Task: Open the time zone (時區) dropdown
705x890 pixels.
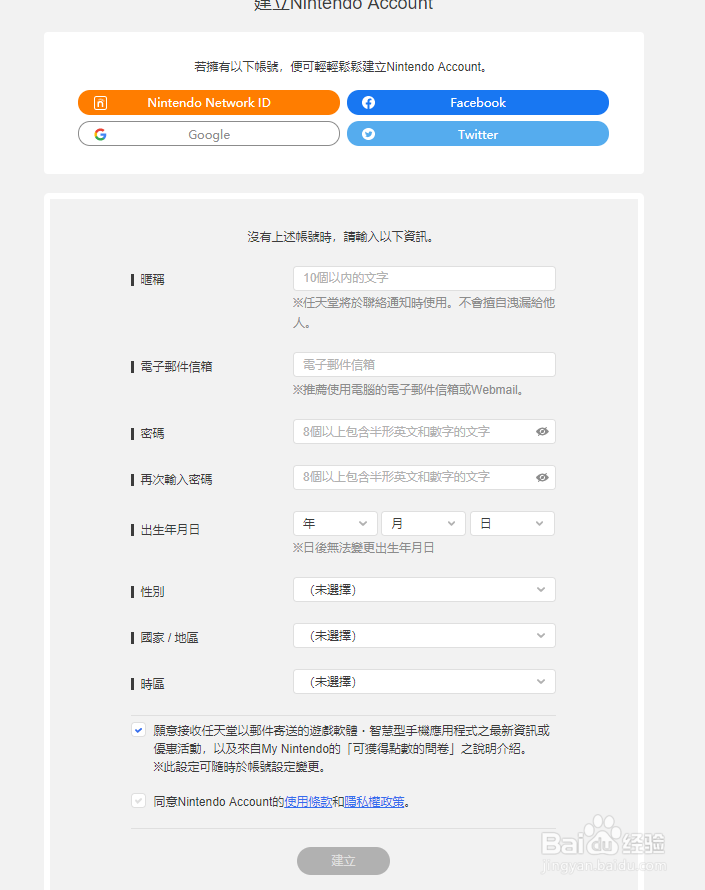Action: point(424,682)
